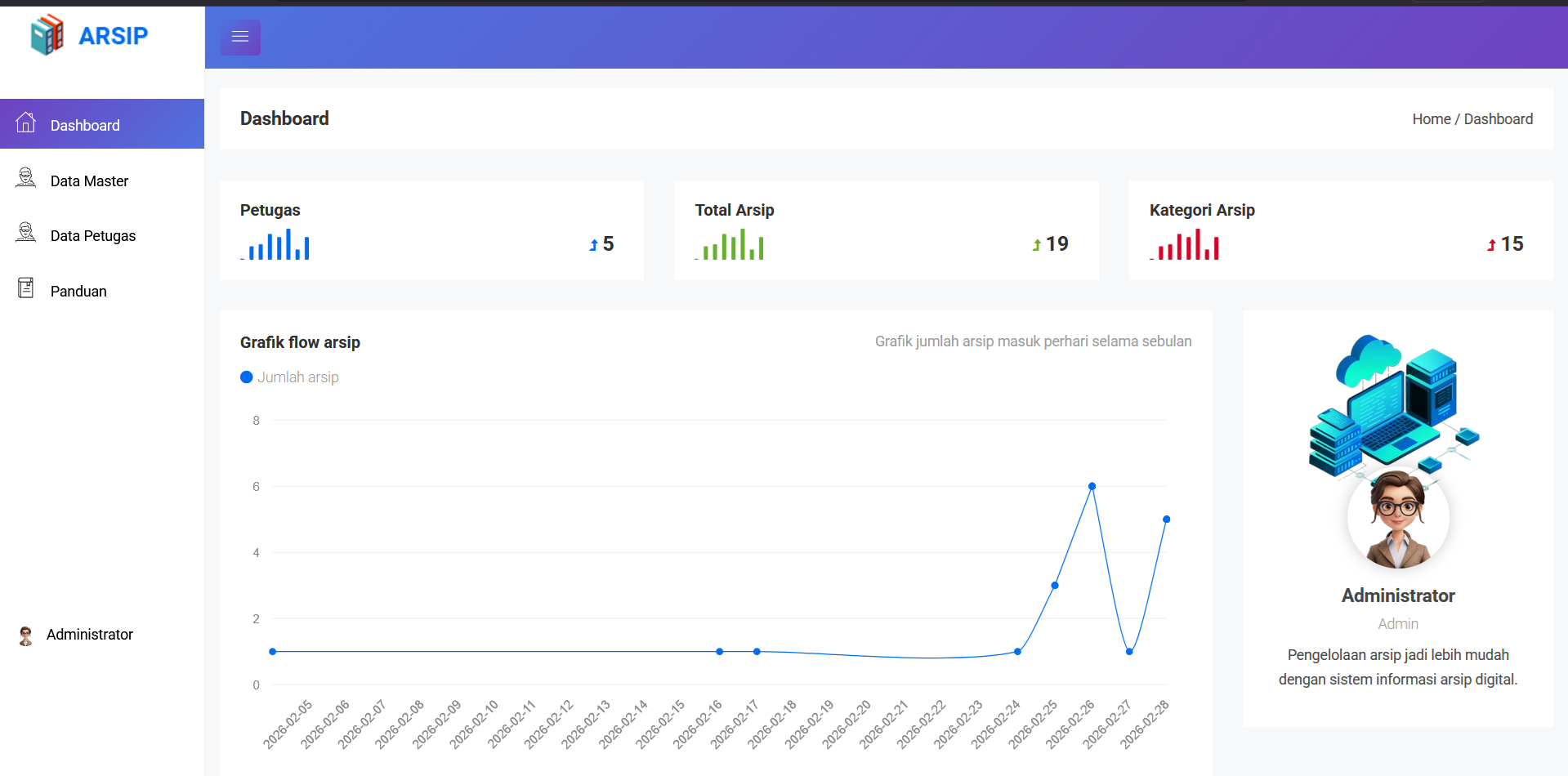This screenshot has height=776, width=1568.
Task: Click the green bar chart in Total Arsip card
Action: pyautogui.click(x=730, y=244)
